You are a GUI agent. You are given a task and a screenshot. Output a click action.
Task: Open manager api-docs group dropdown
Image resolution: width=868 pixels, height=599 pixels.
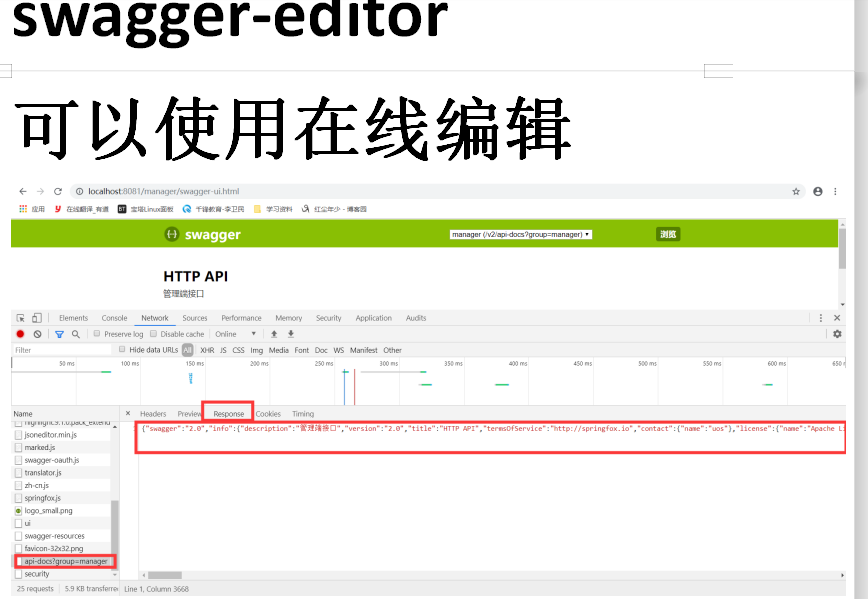520,234
